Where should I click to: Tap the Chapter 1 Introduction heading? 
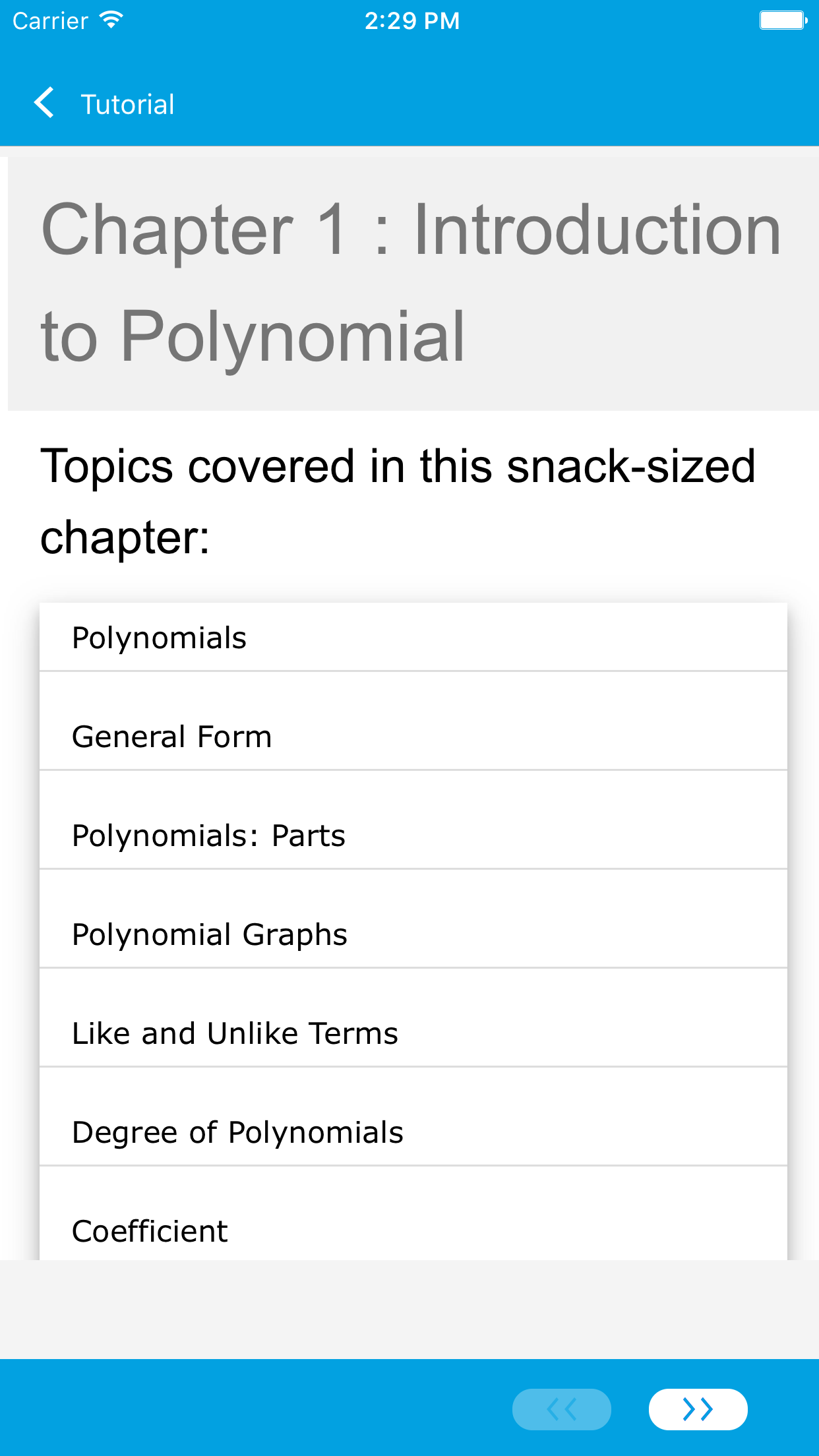point(410,282)
